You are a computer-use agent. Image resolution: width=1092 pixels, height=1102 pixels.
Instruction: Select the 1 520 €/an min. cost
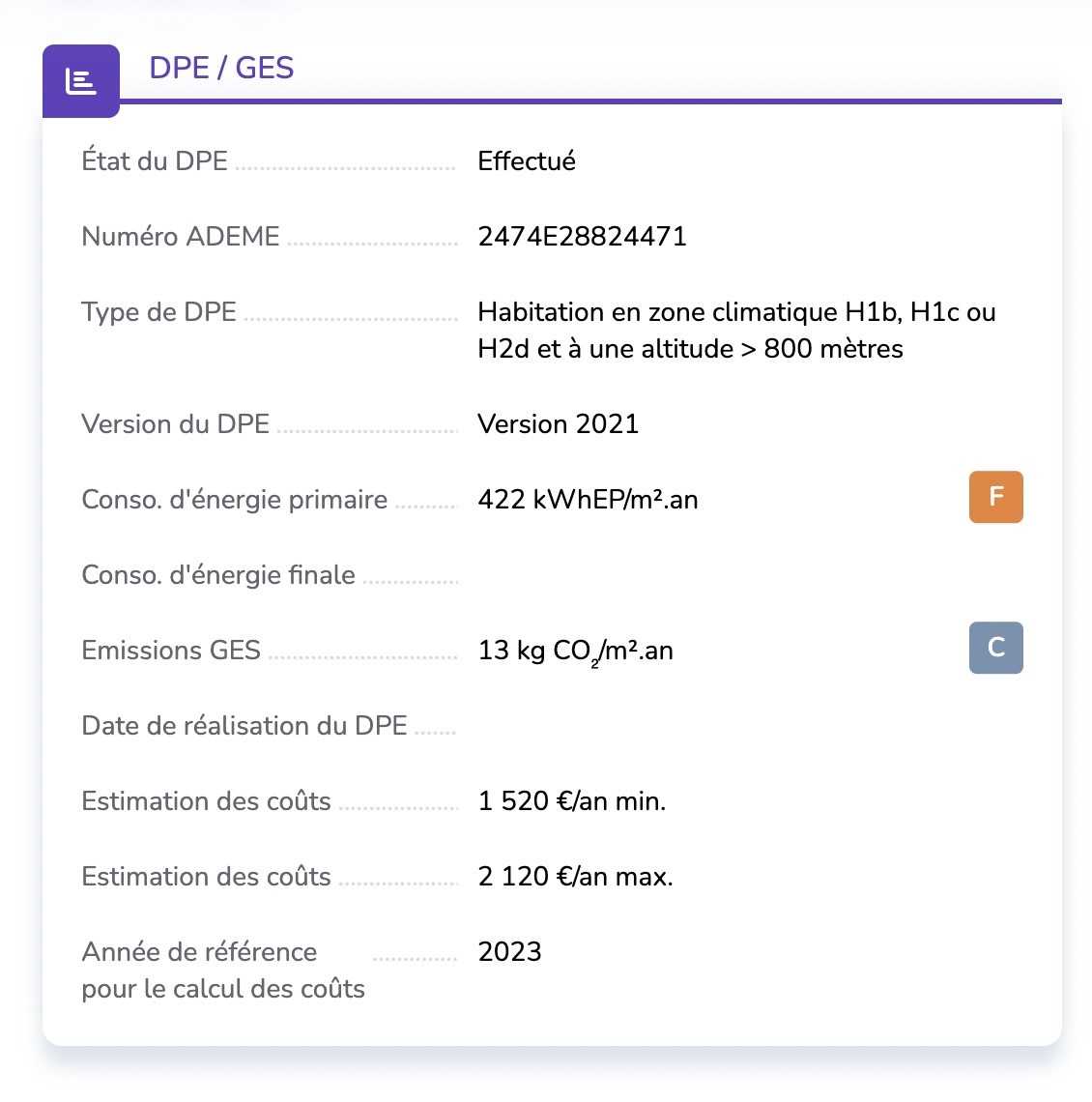pos(572,801)
